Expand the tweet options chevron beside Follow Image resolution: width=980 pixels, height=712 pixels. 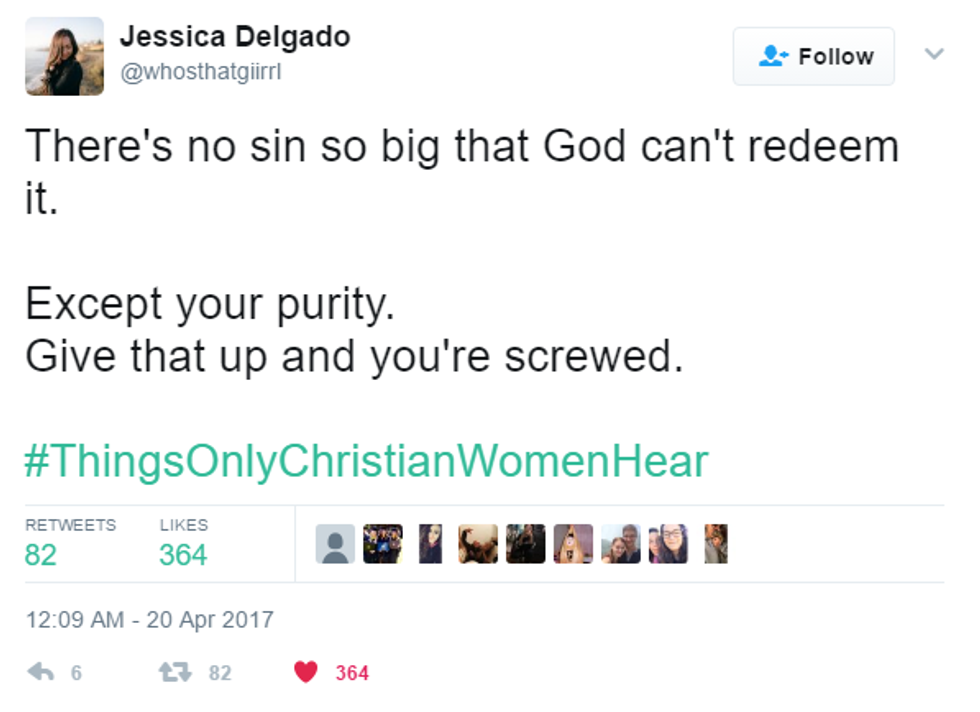pyautogui.click(x=934, y=54)
